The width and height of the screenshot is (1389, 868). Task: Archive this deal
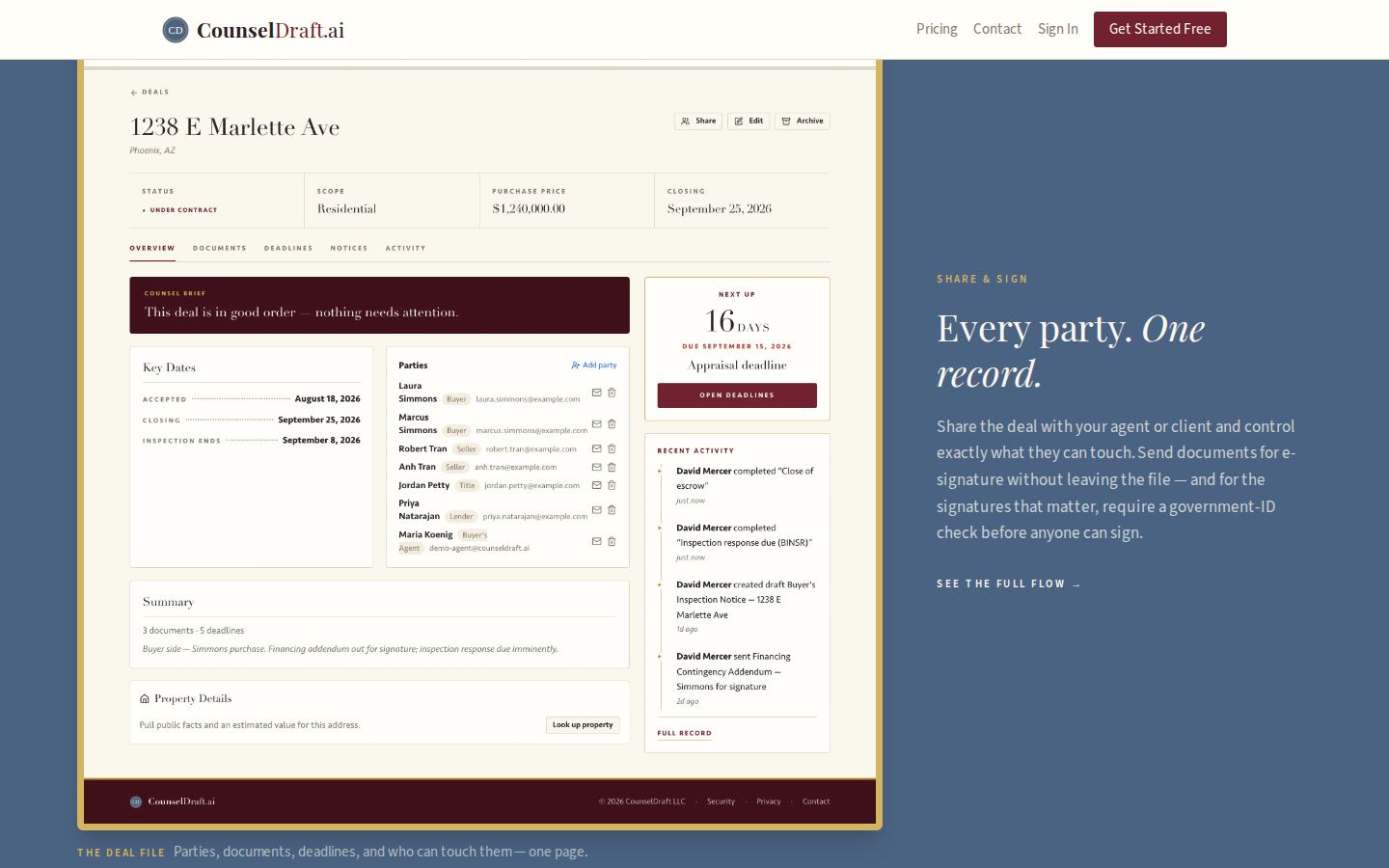(x=803, y=122)
